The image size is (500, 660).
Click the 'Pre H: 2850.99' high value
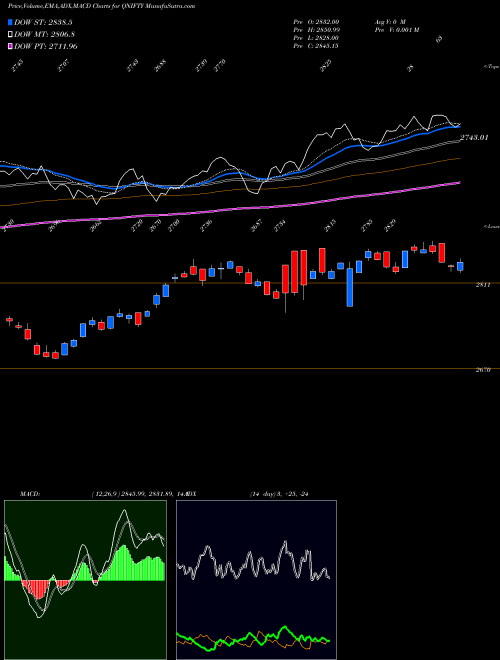pyautogui.click(x=316, y=30)
